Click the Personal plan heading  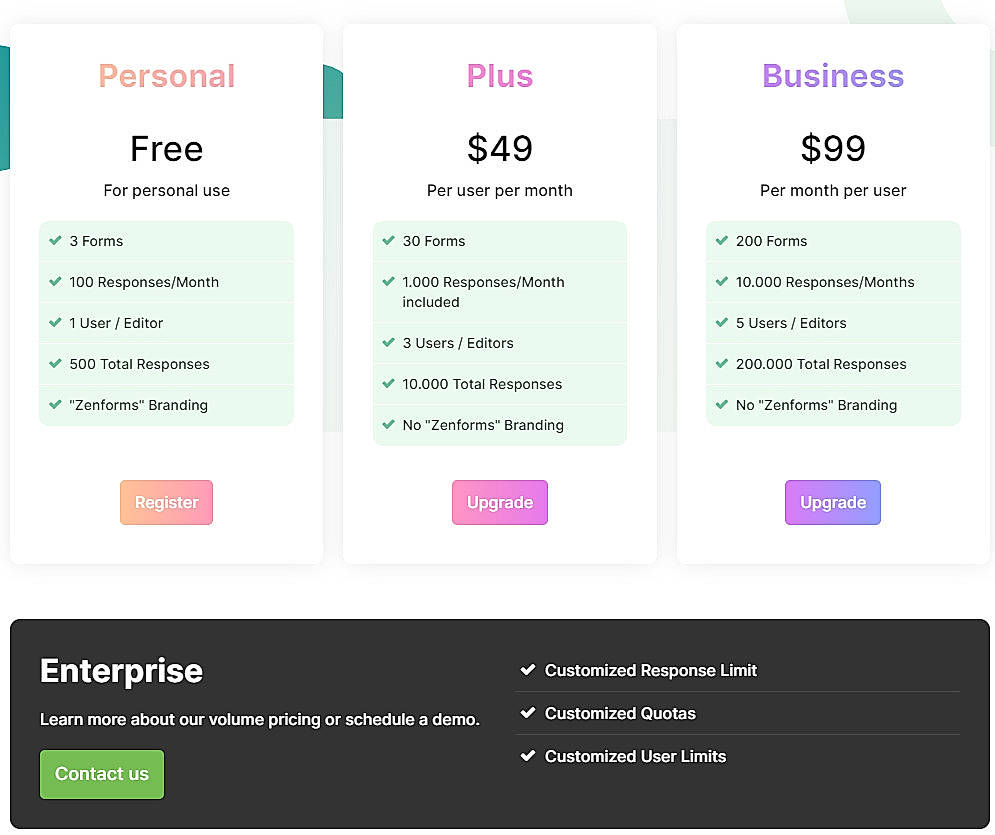tap(166, 76)
